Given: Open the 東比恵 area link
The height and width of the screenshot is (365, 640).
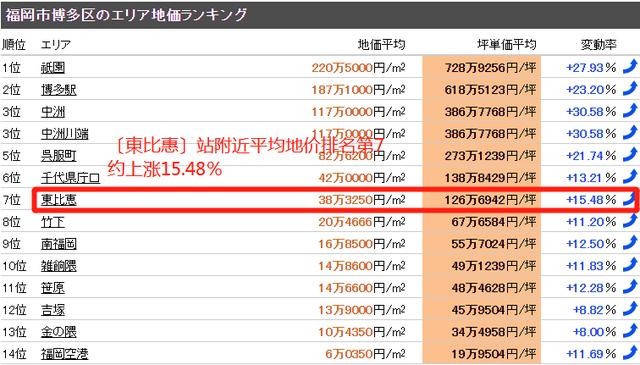Looking at the screenshot, I should point(59,200).
